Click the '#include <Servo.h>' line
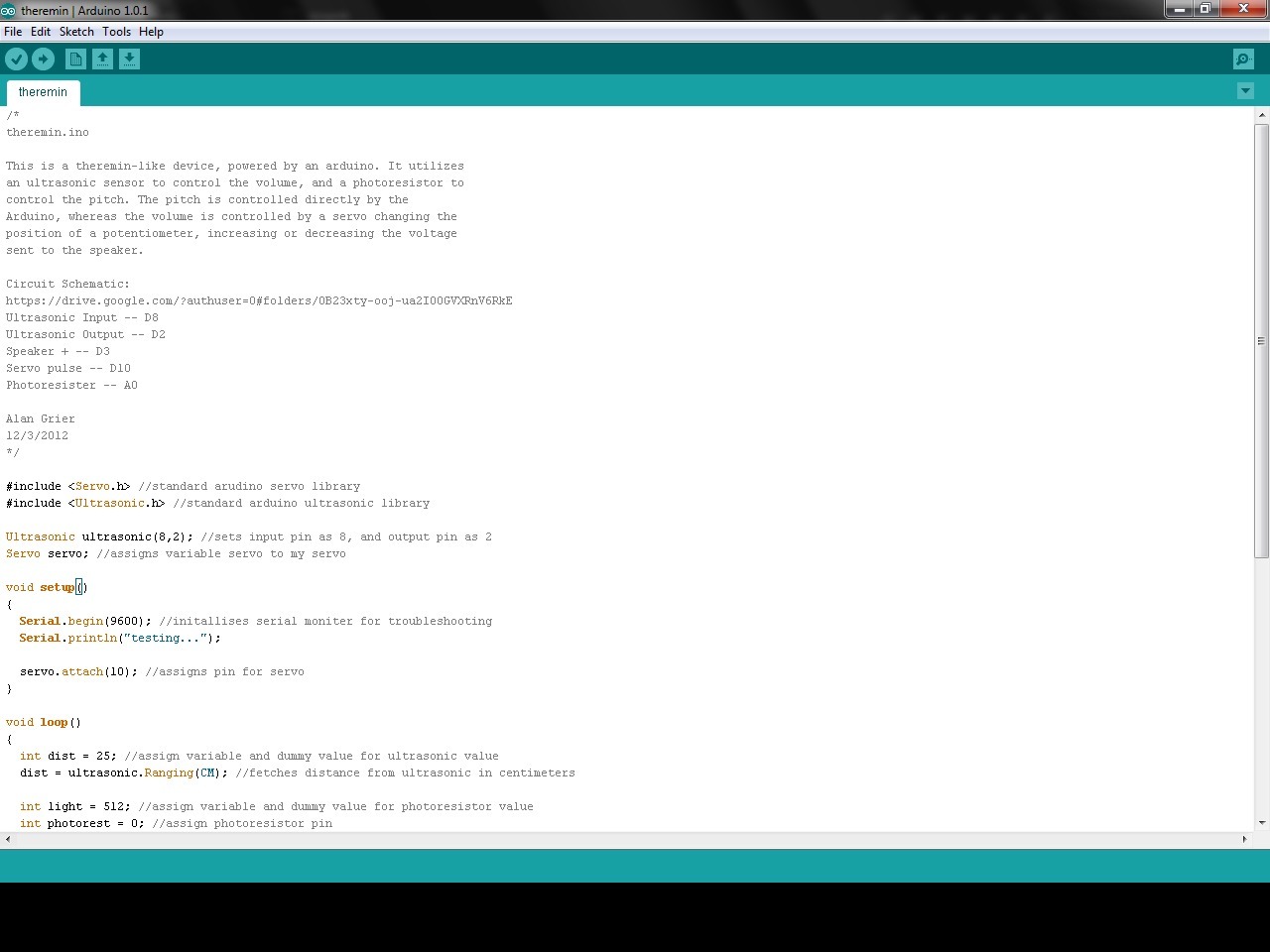1270x952 pixels. (184, 486)
